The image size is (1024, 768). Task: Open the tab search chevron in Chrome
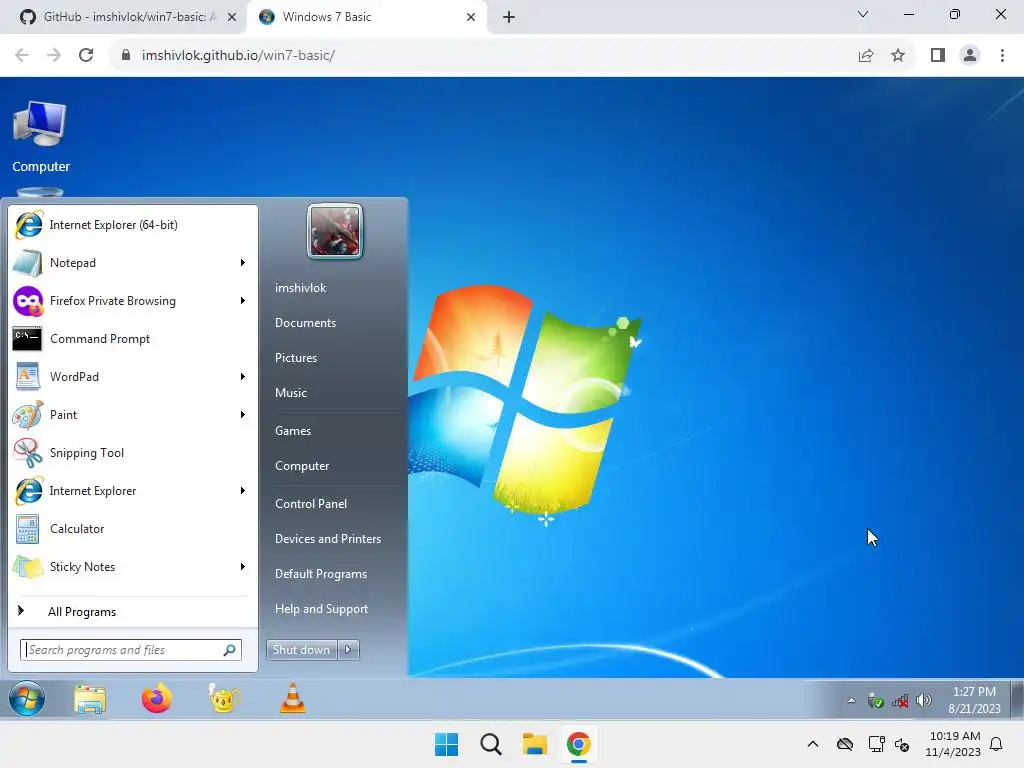tap(863, 14)
